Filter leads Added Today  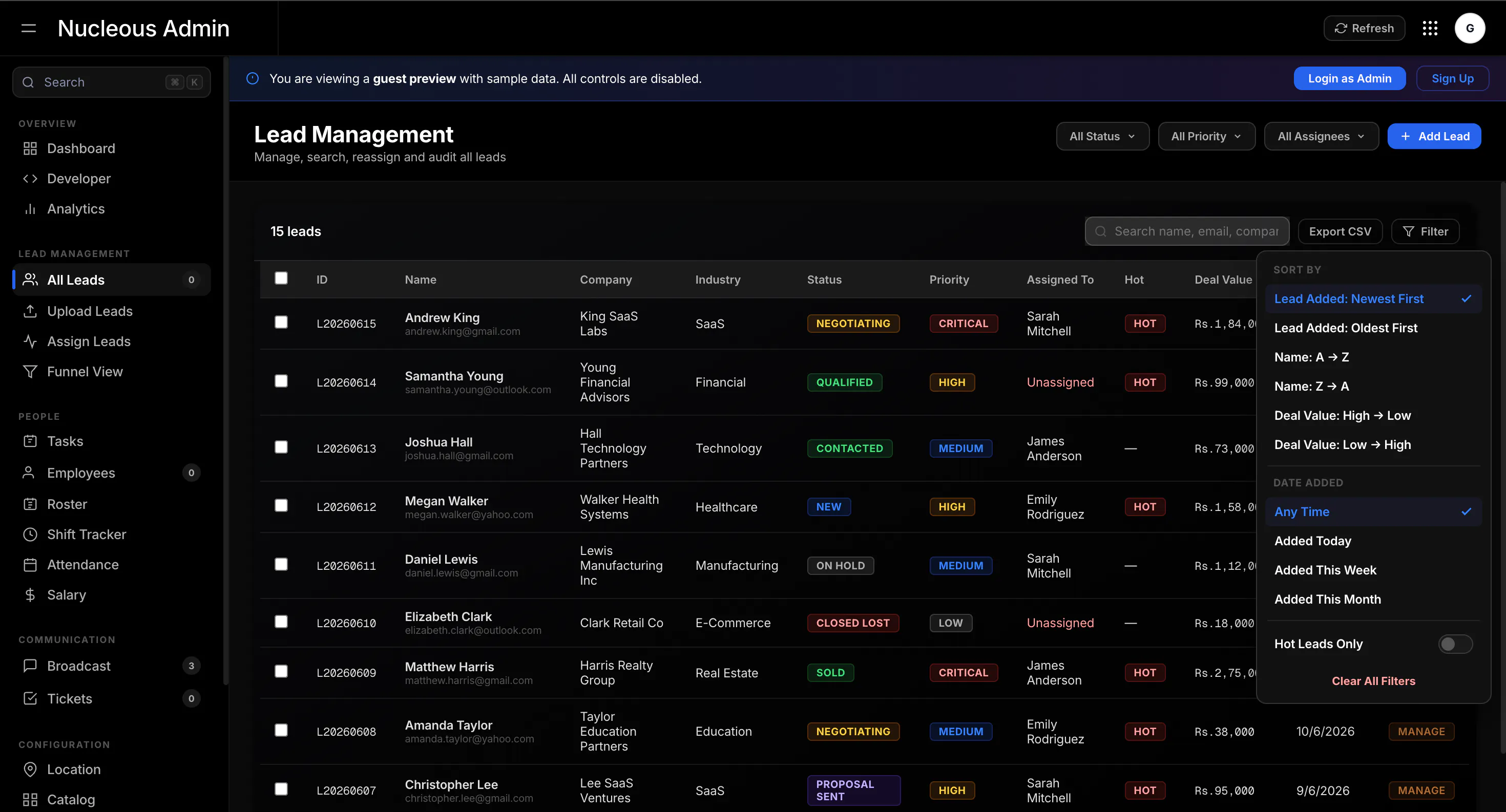pos(1373,541)
